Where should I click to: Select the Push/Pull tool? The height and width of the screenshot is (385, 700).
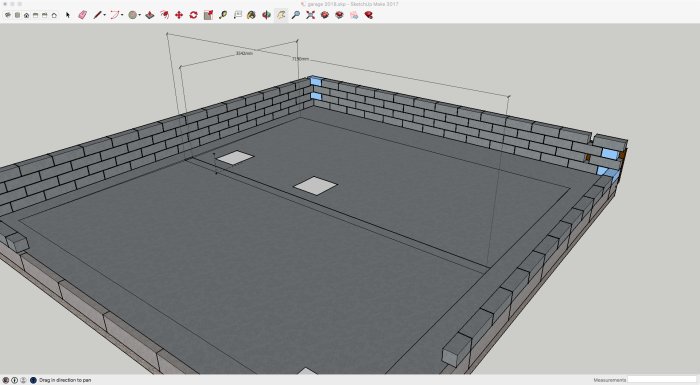[x=150, y=15]
